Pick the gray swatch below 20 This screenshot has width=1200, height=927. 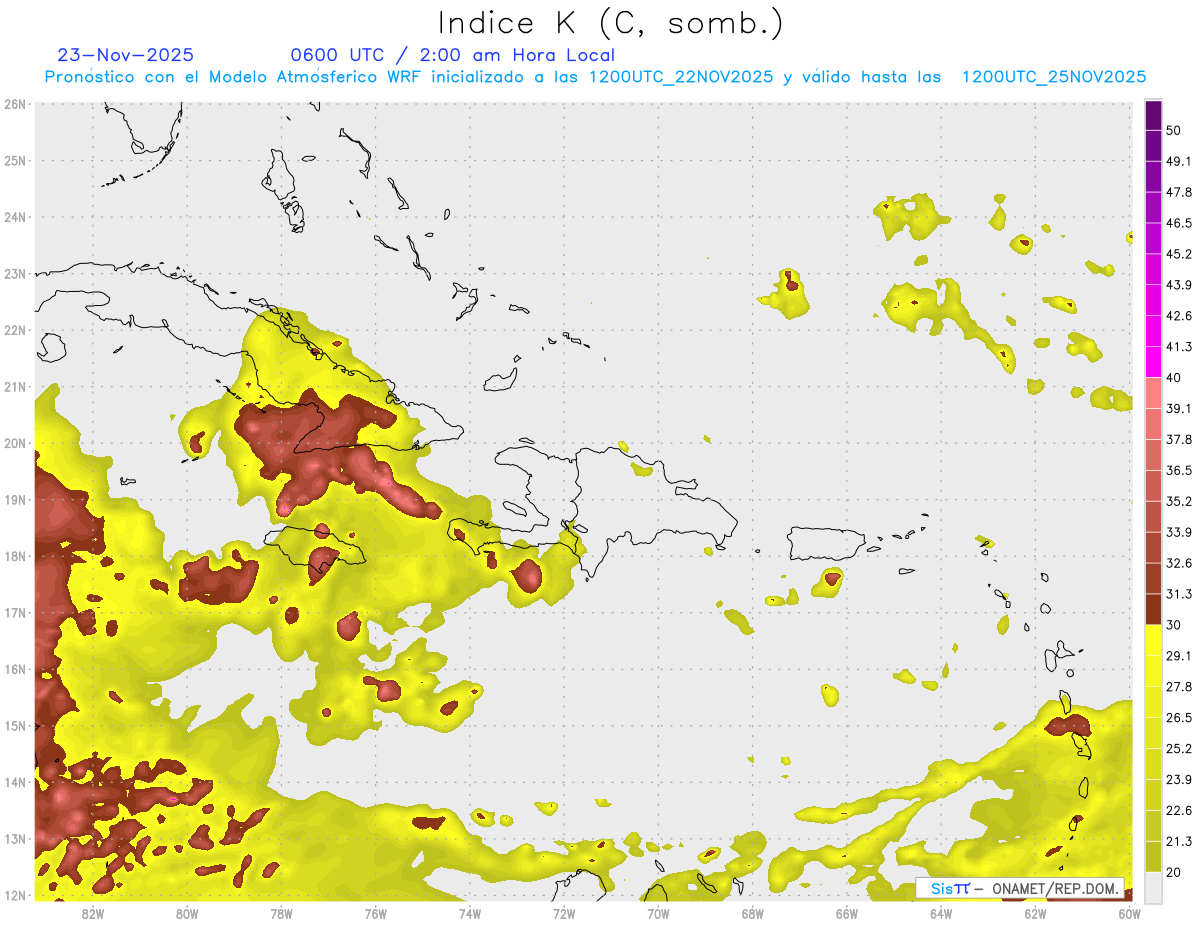pos(1153,887)
